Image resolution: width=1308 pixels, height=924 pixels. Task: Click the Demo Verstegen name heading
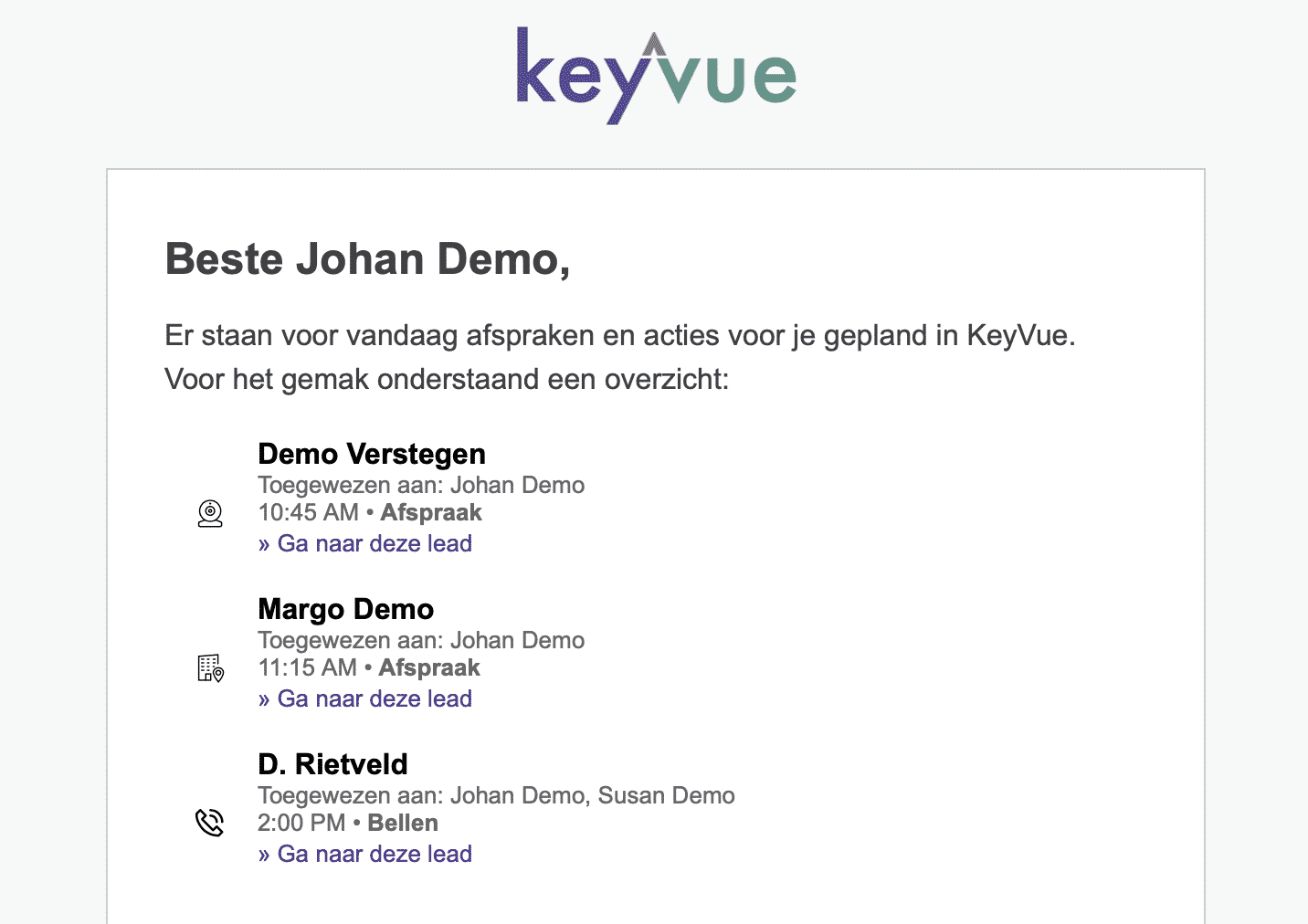[372, 454]
